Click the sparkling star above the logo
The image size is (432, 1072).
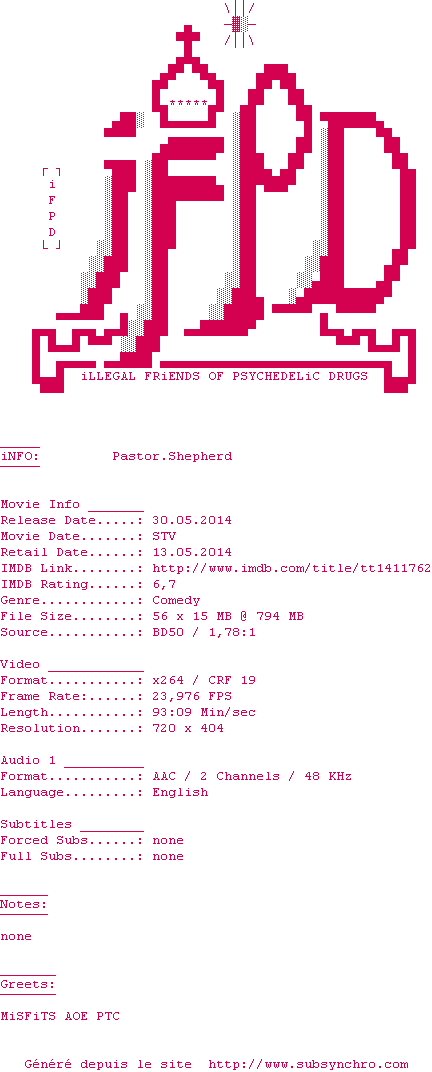tap(239, 25)
